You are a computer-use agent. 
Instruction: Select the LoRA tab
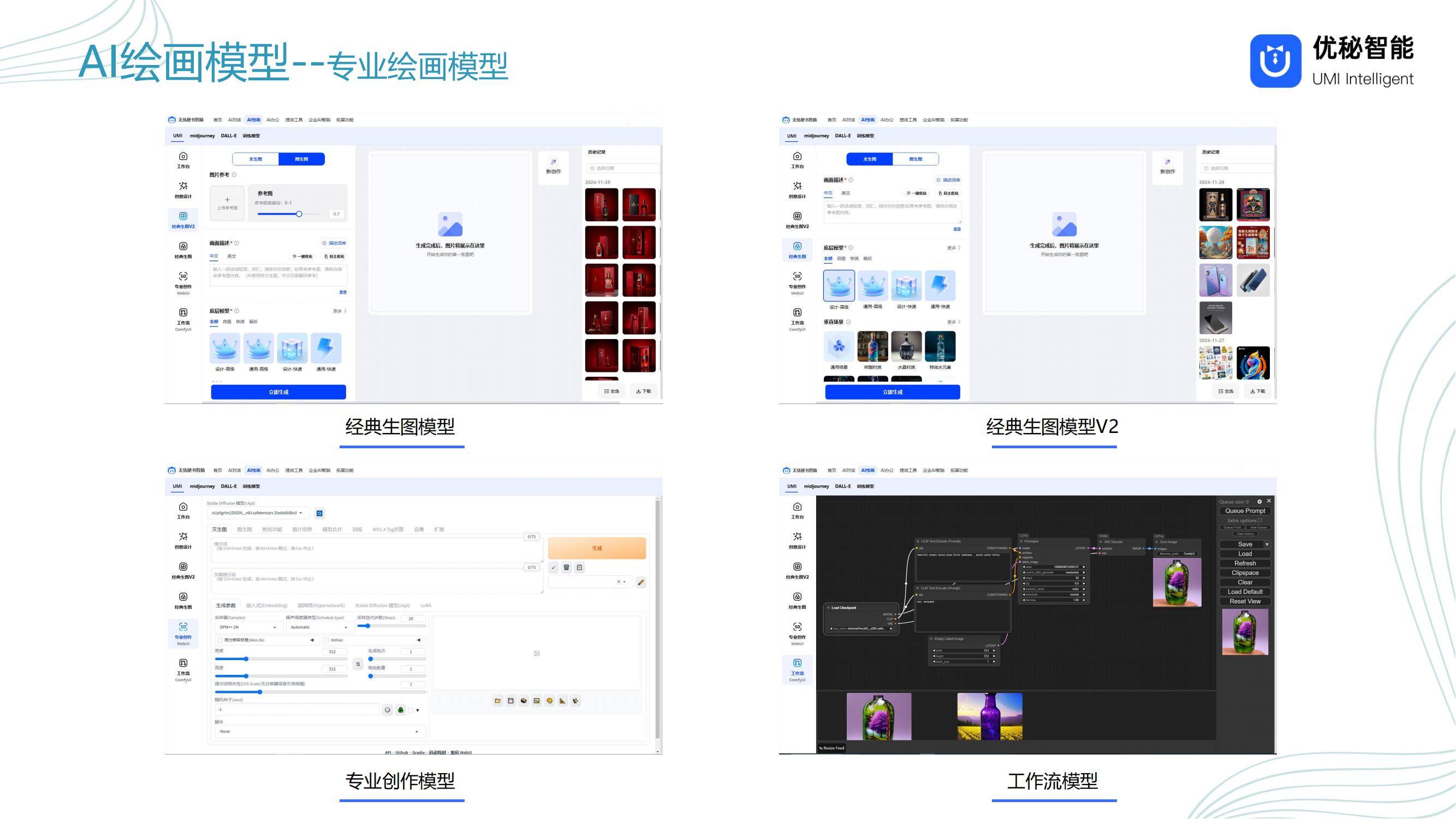[426, 606]
